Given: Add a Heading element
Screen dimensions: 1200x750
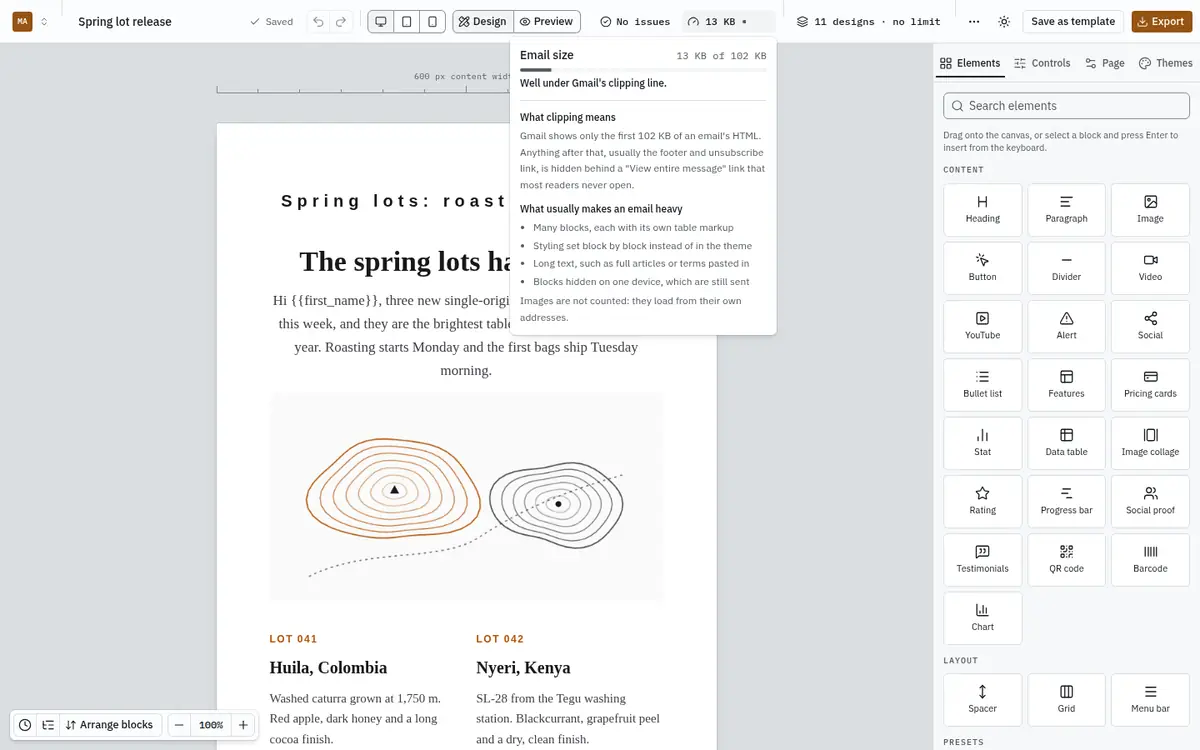Looking at the screenshot, I should tap(983, 210).
